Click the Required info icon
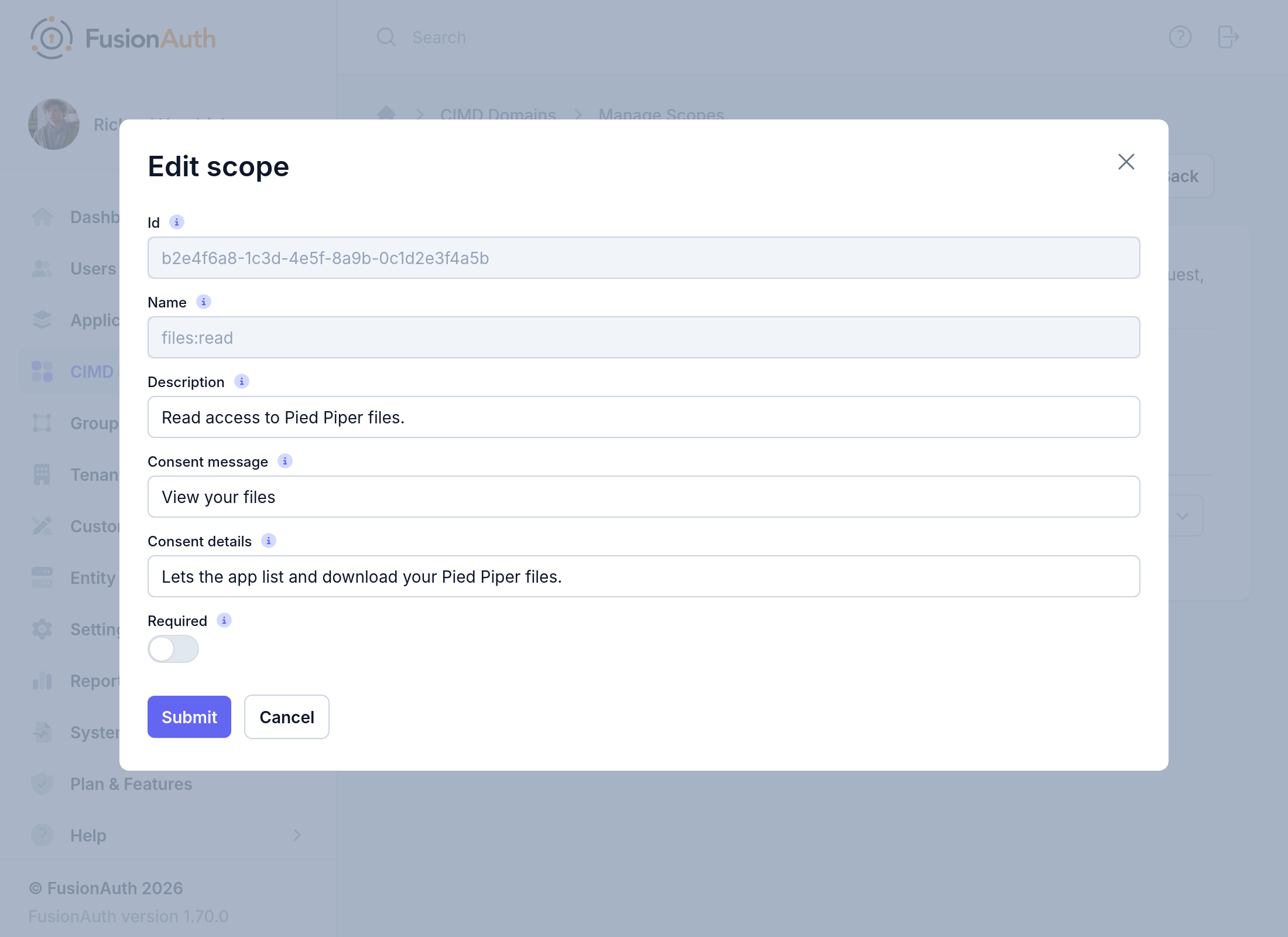 [x=224, y=621]
